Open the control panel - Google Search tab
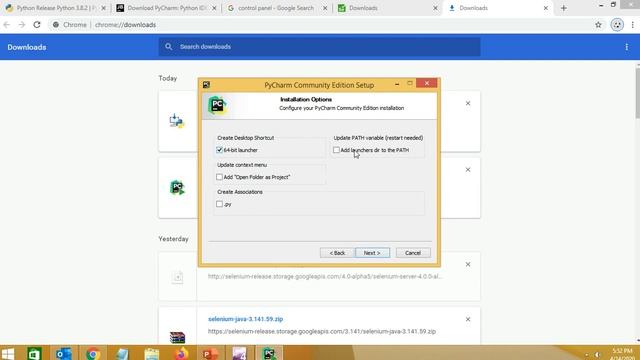Screen dimensions: 640x360 [276, 8]
